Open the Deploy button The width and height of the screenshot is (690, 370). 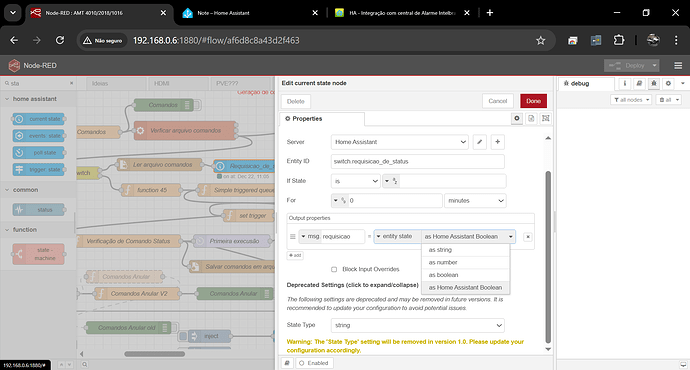627,65
